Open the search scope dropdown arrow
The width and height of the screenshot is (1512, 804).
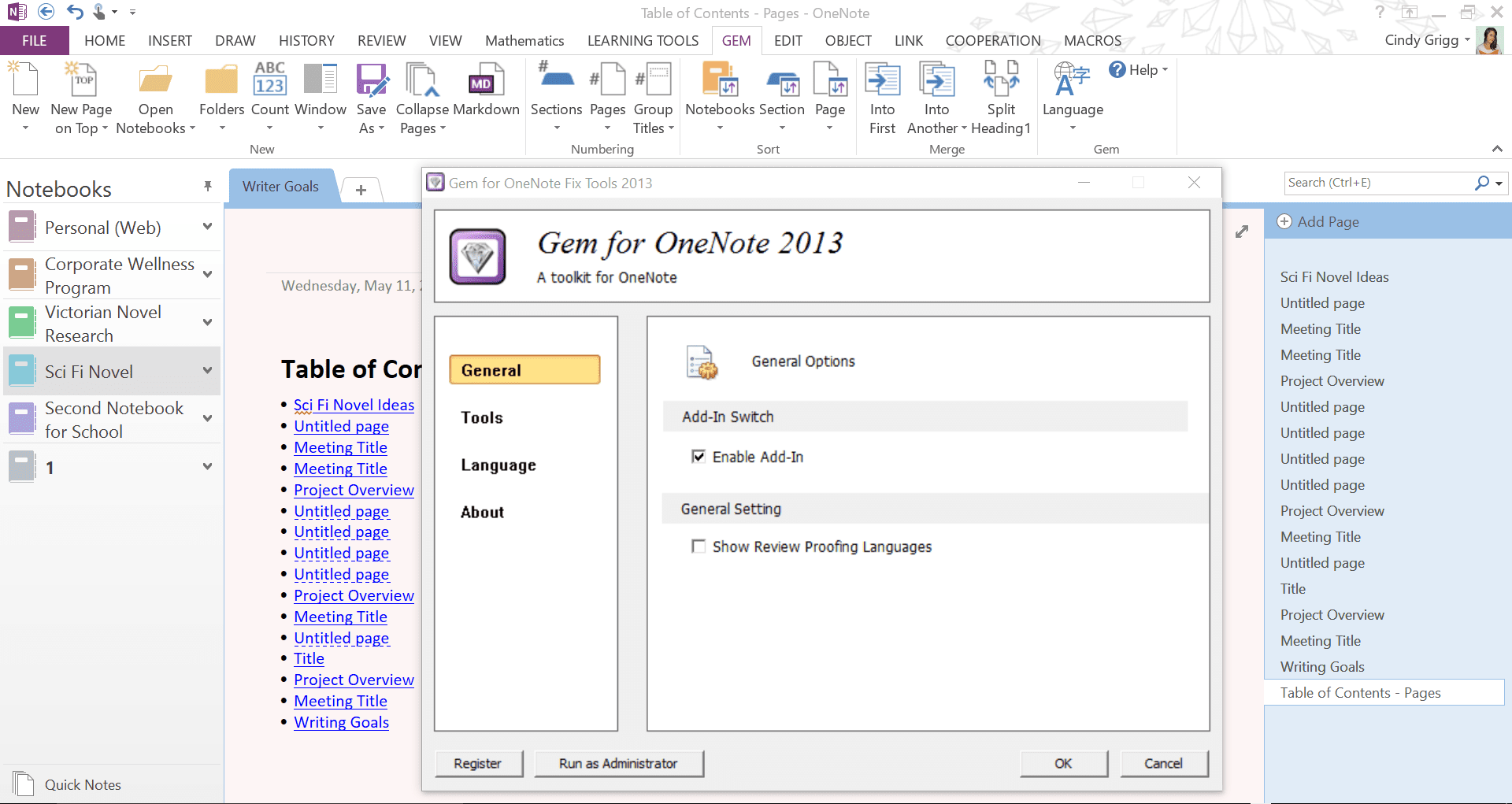[1499, 183]
